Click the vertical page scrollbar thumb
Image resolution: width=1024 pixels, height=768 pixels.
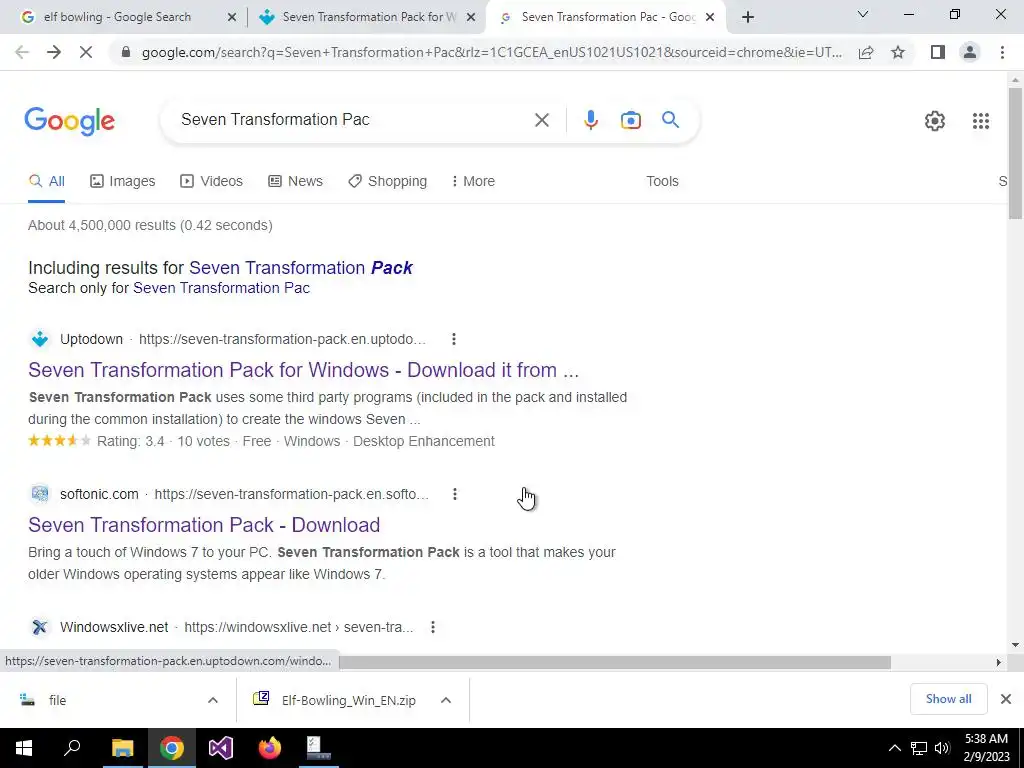click(x=1015, y=153)
